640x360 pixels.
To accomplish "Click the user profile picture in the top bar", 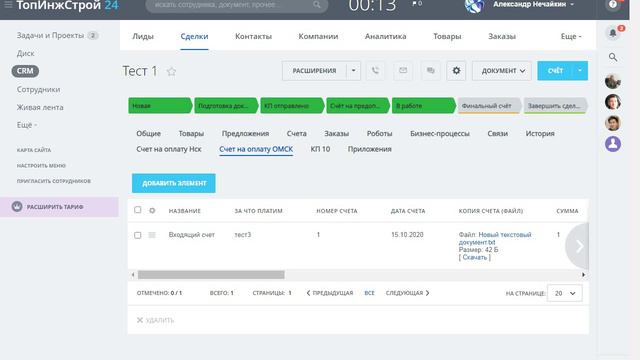I will [x=474, y=5].
